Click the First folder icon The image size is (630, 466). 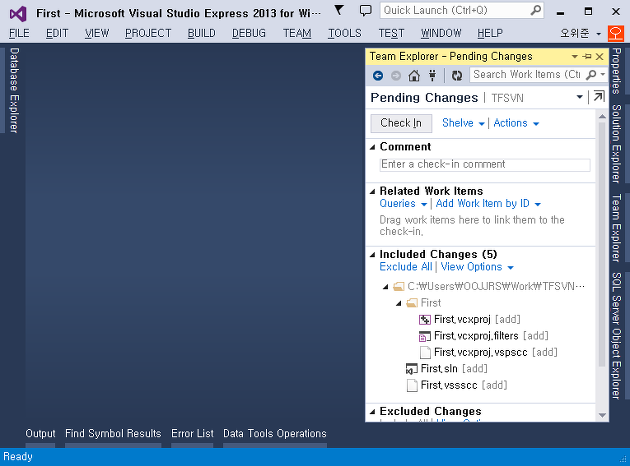[x=412, y=303]
